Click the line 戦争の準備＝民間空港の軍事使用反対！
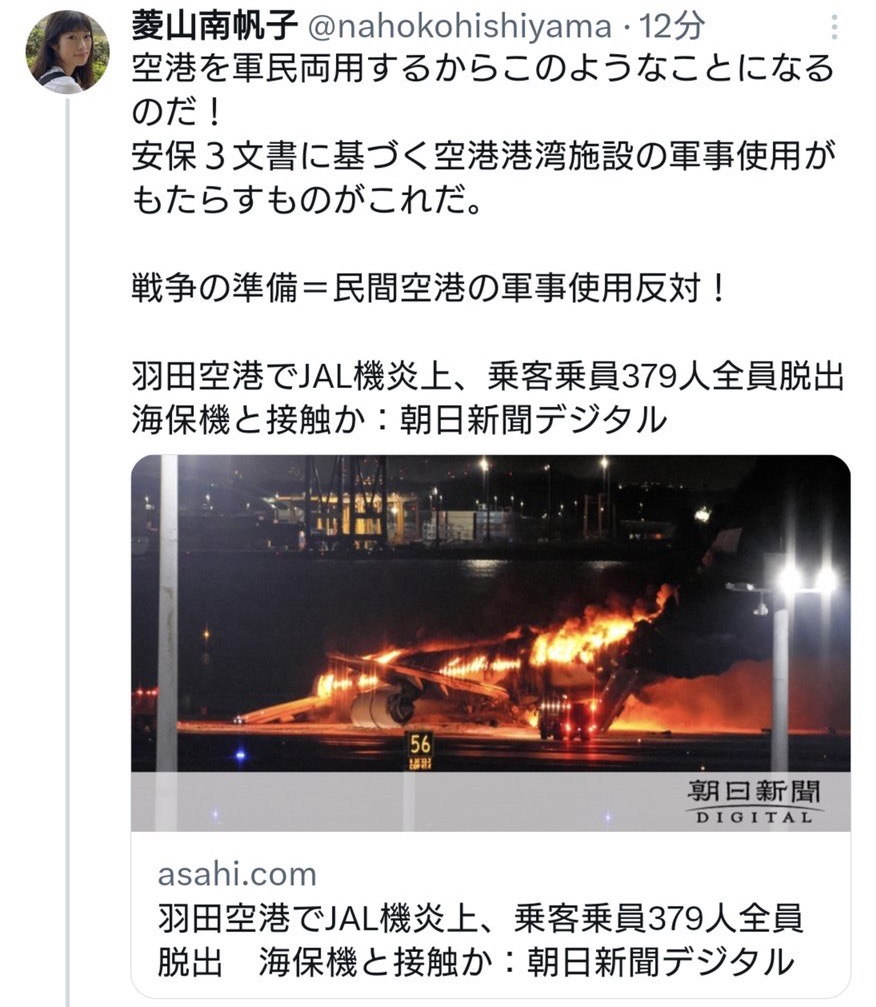 (x=430, y=288)
